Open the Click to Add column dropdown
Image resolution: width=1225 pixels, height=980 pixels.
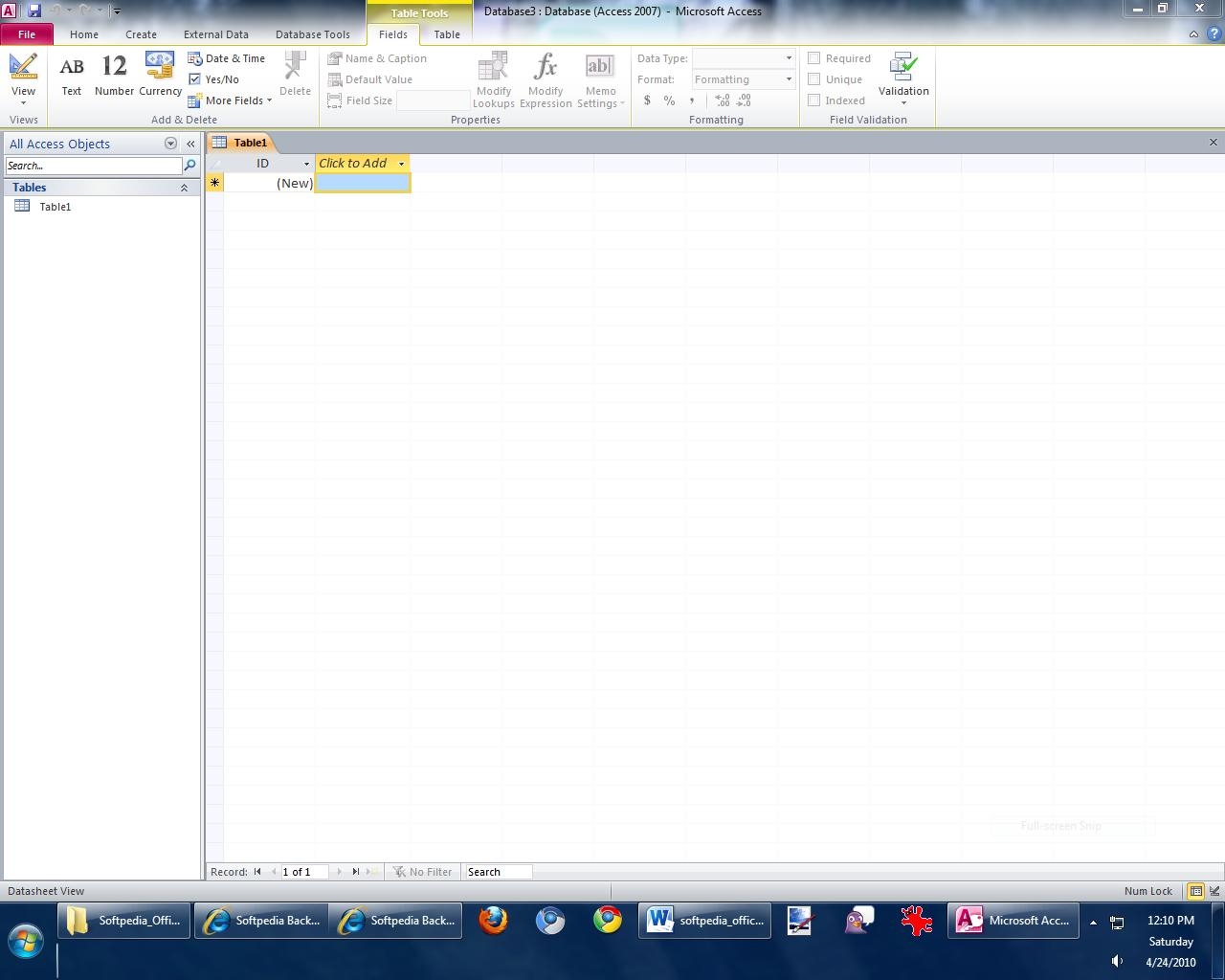pyautogui.click(x=401, y=164)
